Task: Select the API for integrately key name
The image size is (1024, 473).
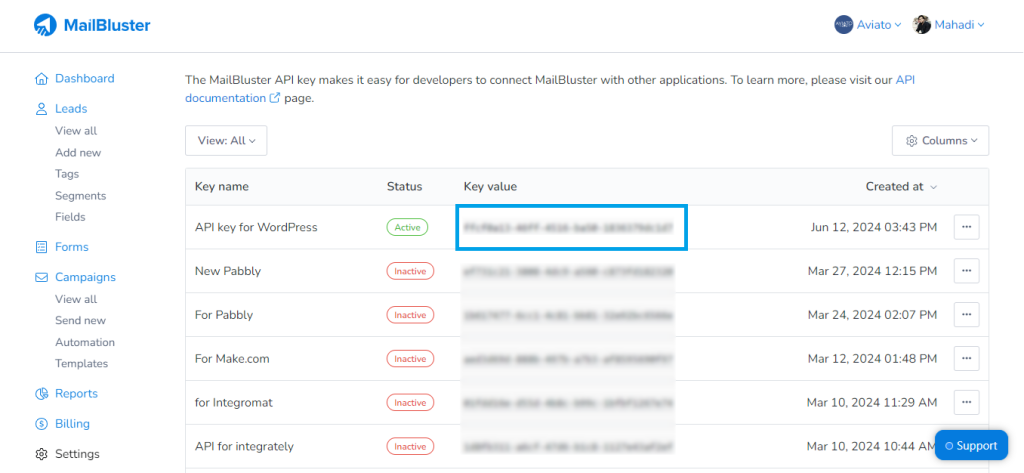Action: [244, 446]
